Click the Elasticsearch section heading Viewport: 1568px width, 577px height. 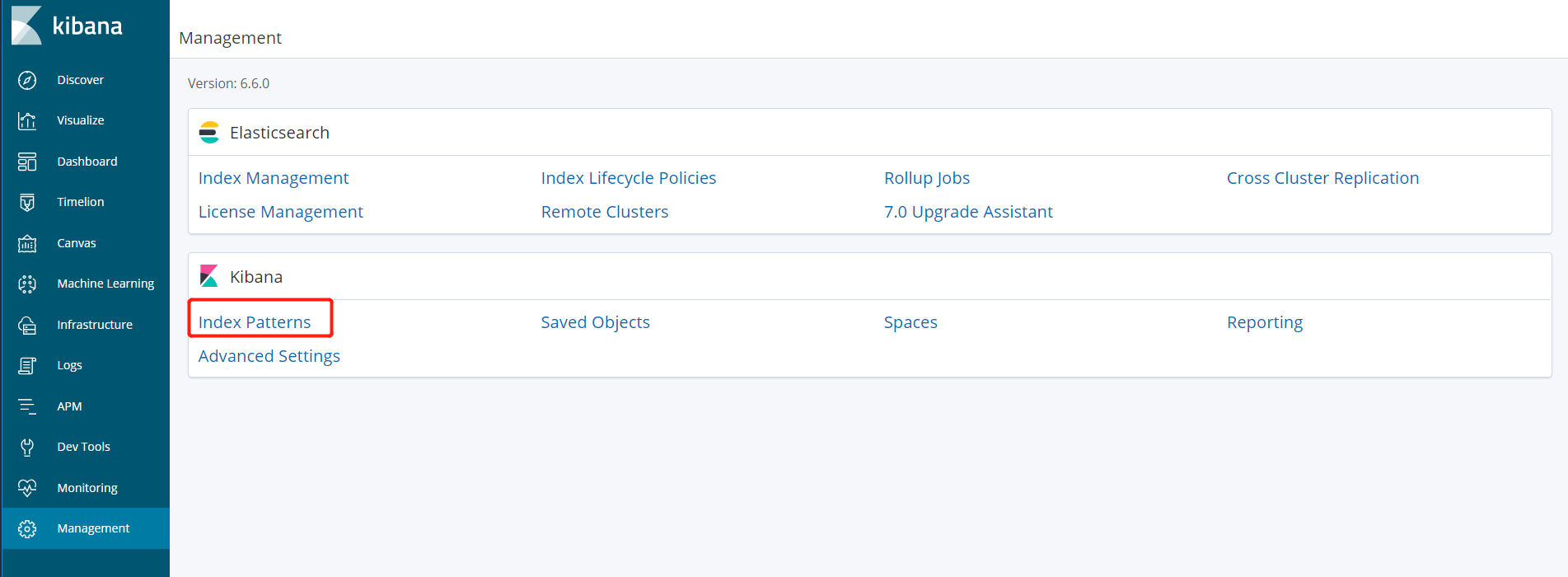(279, 133)
